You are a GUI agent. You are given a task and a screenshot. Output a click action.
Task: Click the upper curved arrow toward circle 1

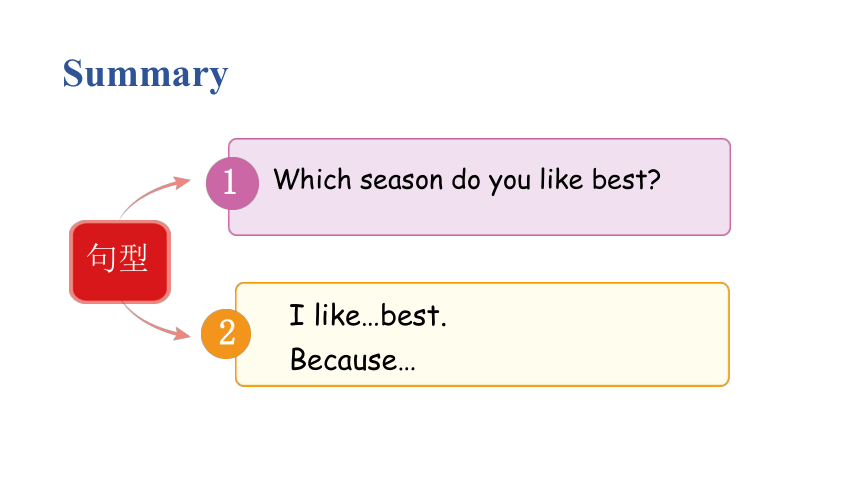[155, 196]
